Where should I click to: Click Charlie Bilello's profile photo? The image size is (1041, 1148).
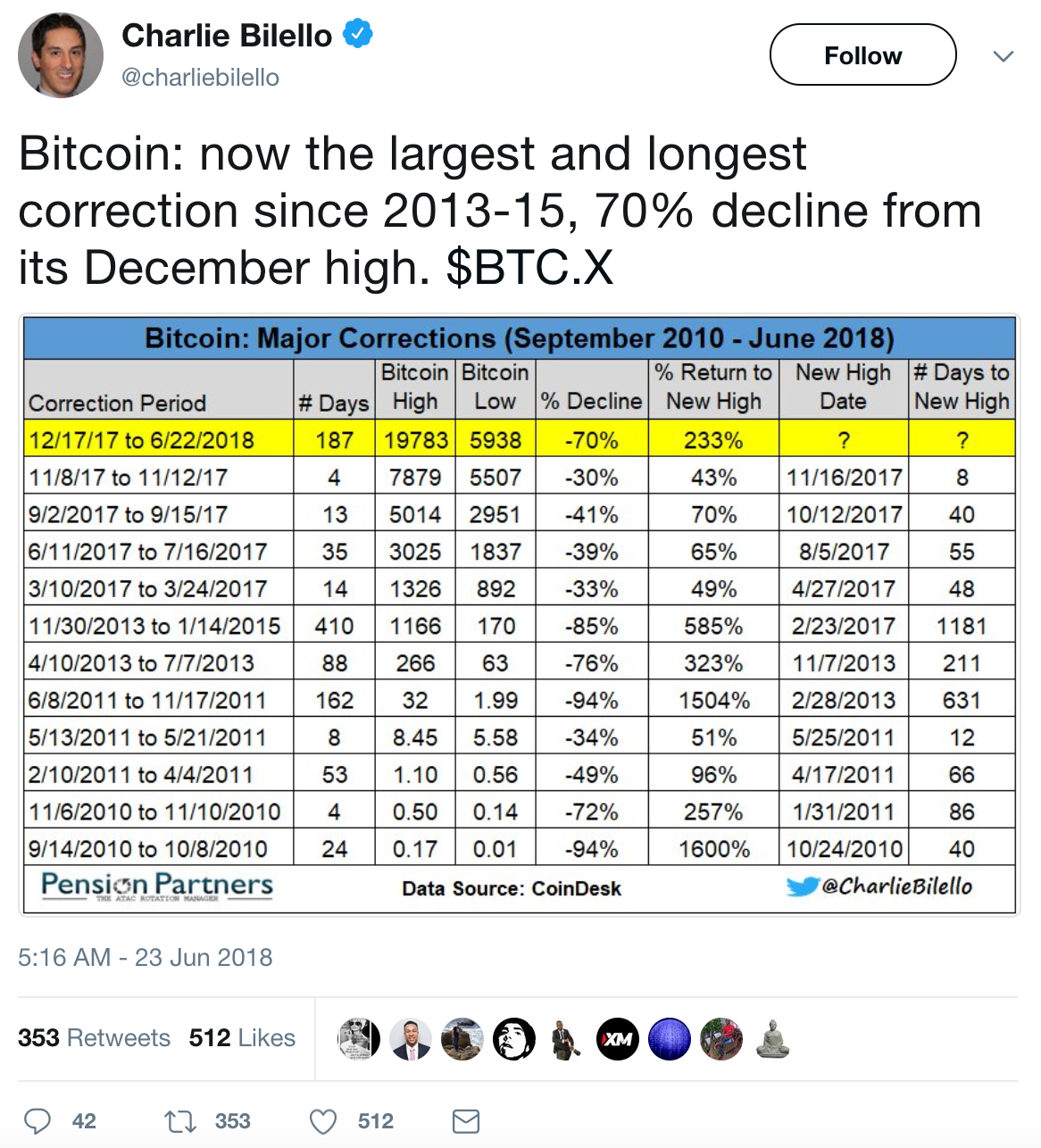click(61, 54)
